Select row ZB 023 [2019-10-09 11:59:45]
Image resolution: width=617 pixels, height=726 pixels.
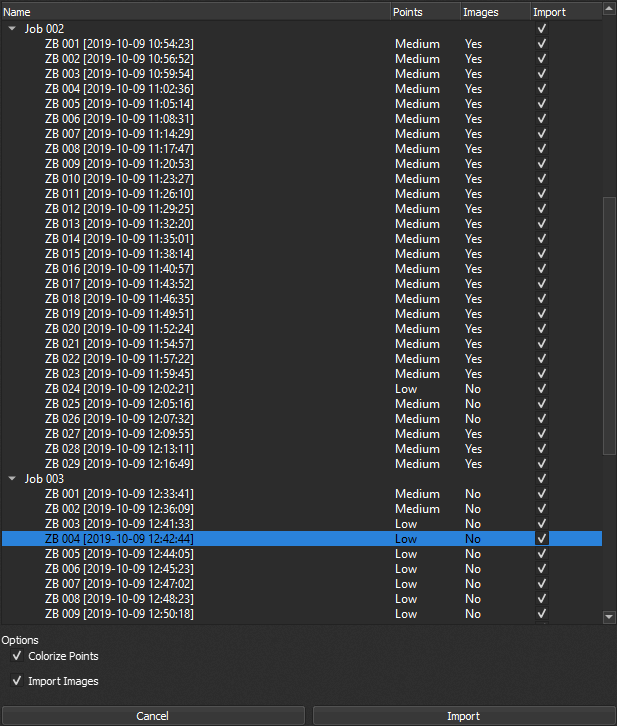click(x=302, y=374)
